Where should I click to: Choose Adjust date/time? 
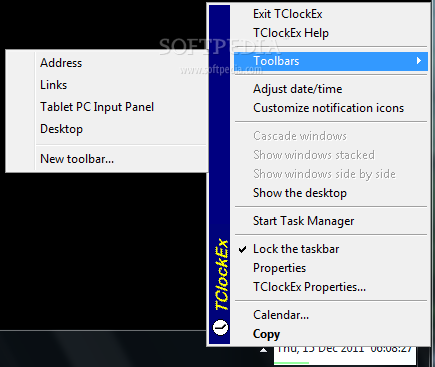[x=330, y=89]
